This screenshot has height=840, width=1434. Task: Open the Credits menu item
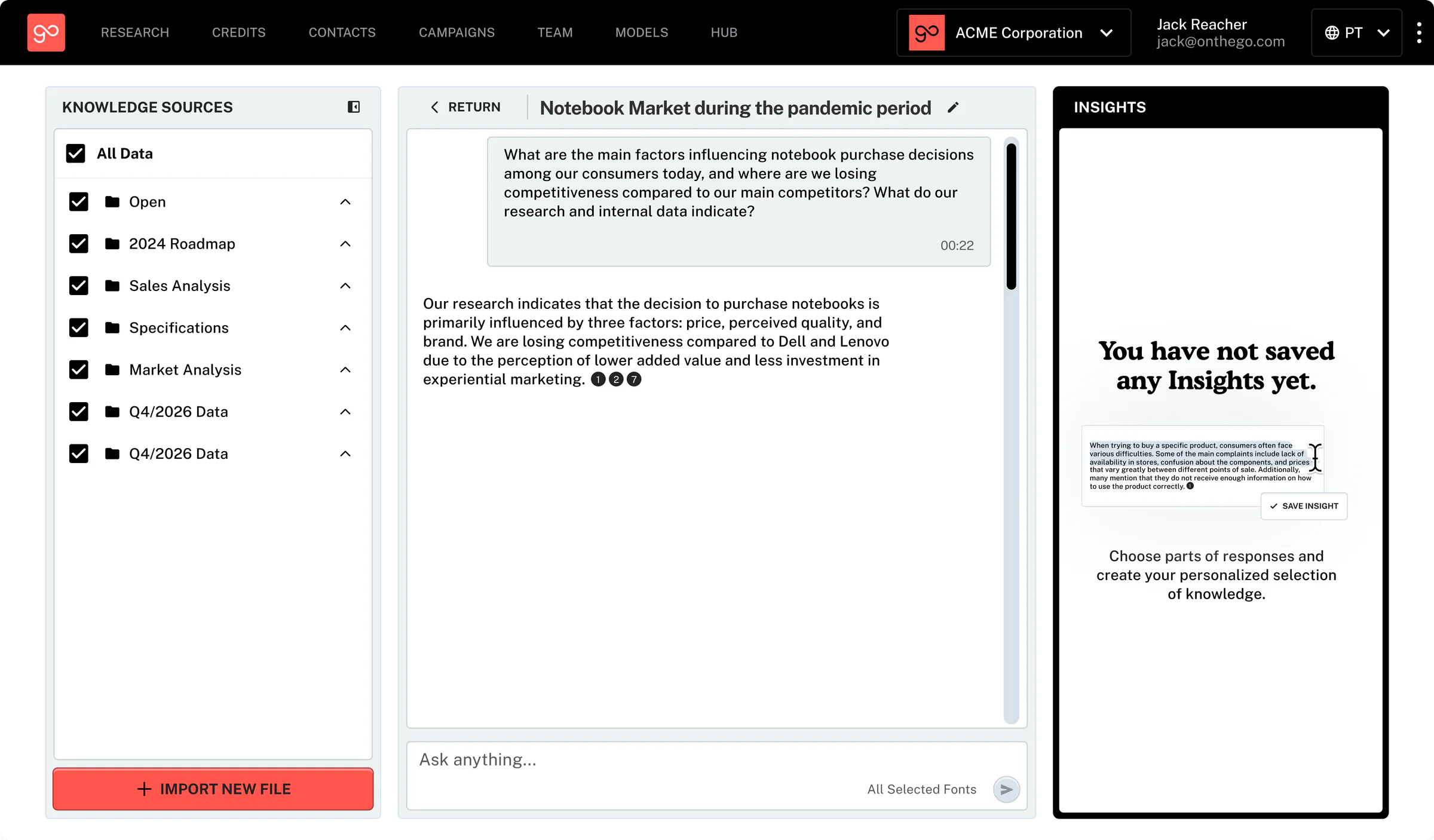pos(239,32)
